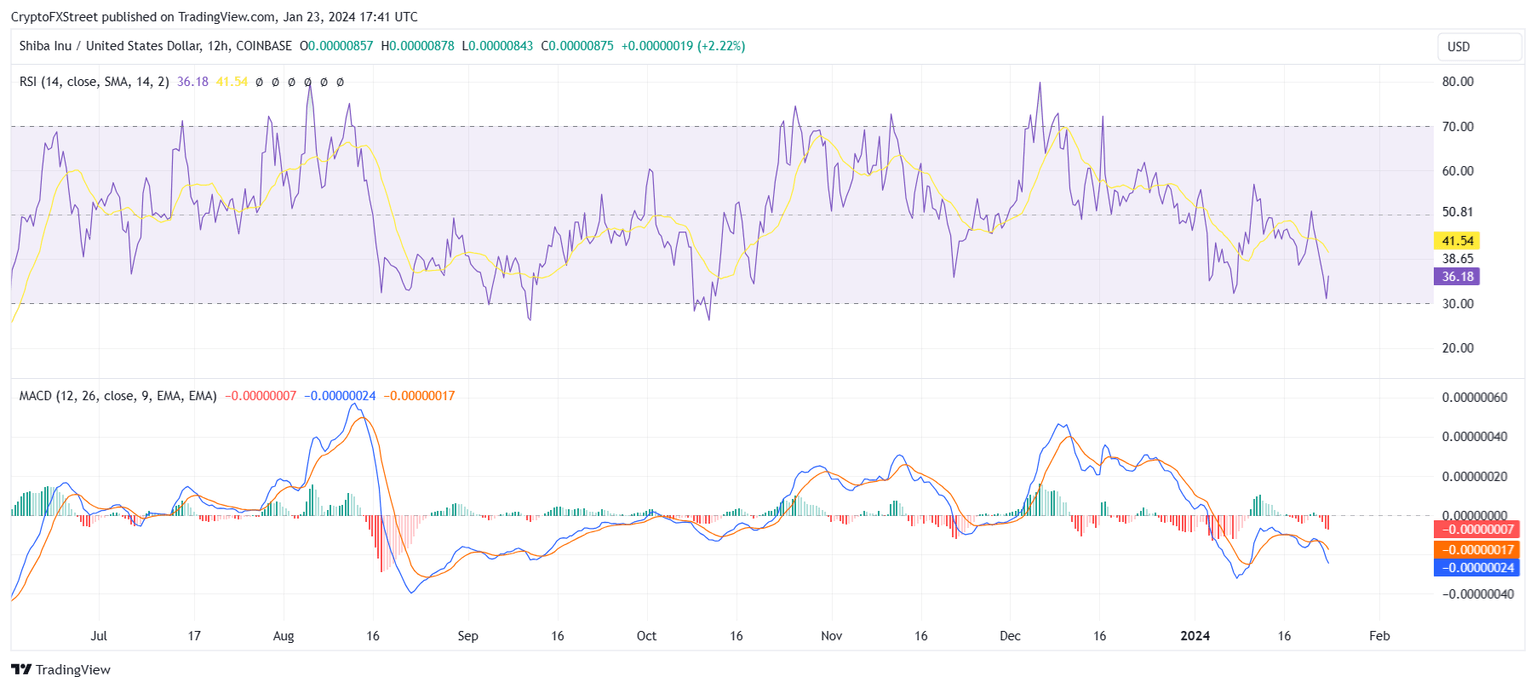Click the TradingView logo at bottom left
The height and width of the screenshot is (688, 1536).
60,669
